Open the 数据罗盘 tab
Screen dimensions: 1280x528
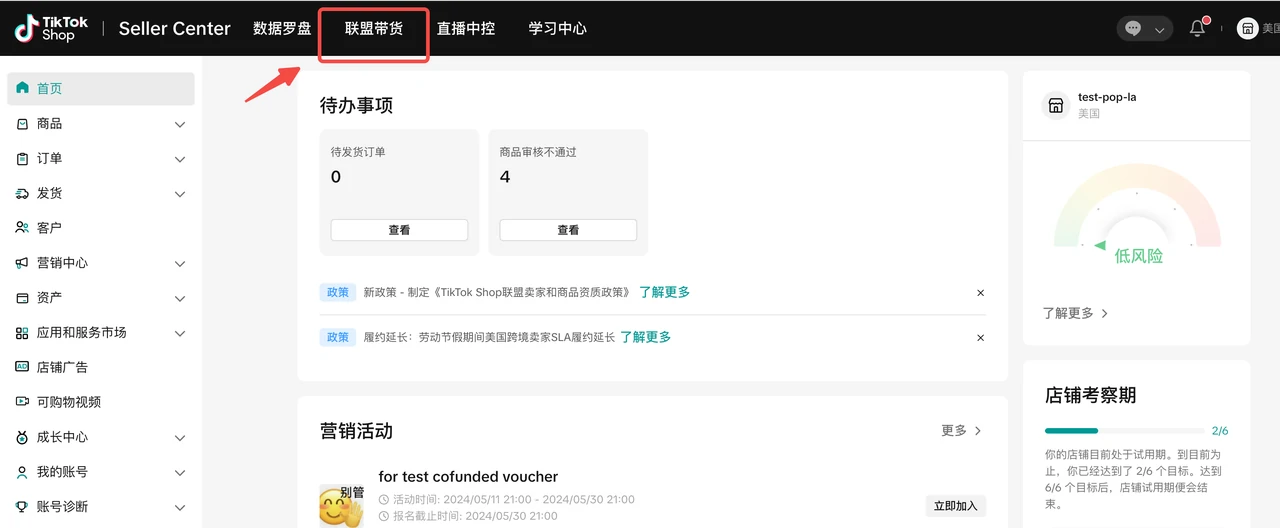coord(282,29)
